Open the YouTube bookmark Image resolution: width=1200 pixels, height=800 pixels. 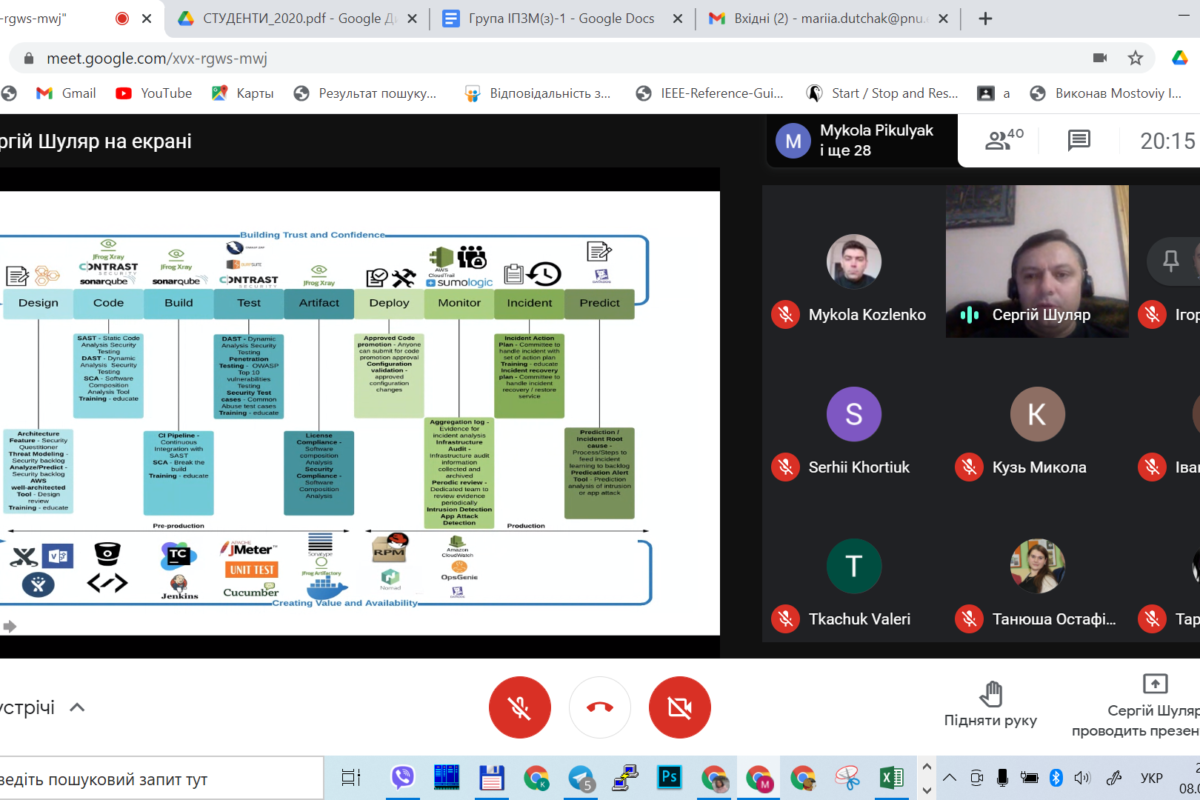[154, 93]
